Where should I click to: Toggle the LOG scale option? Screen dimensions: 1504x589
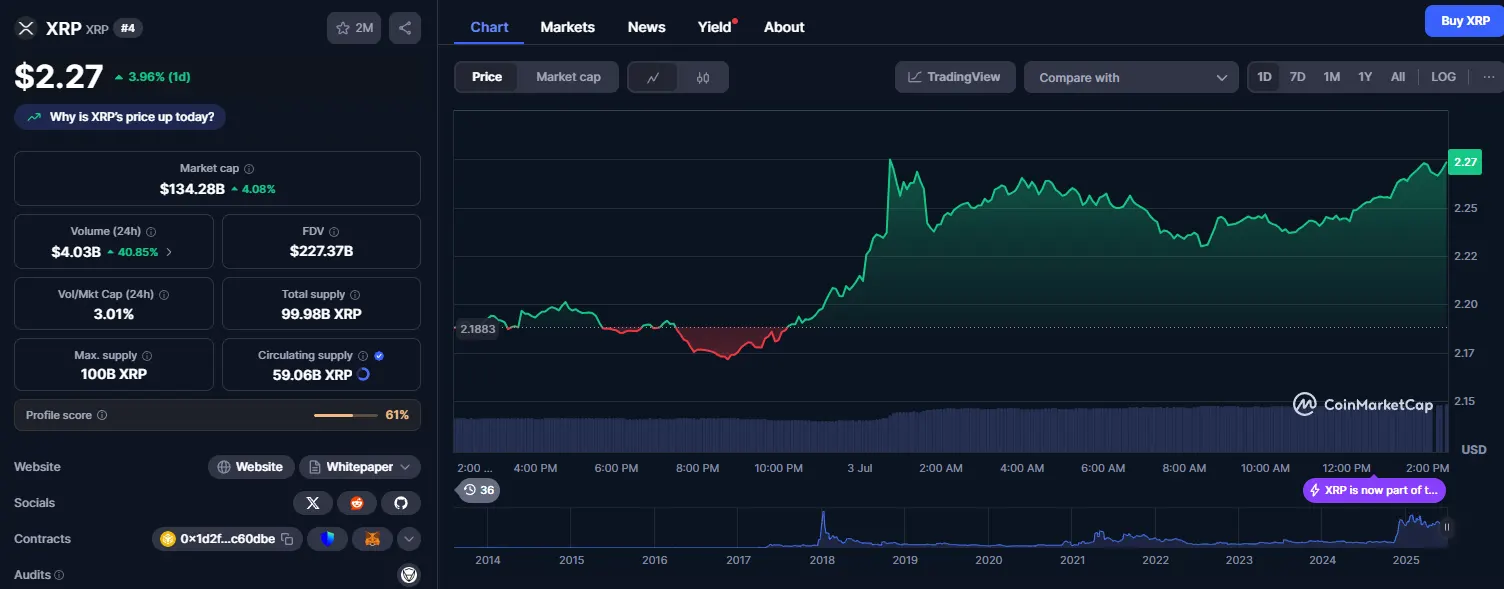[1443, 77]
